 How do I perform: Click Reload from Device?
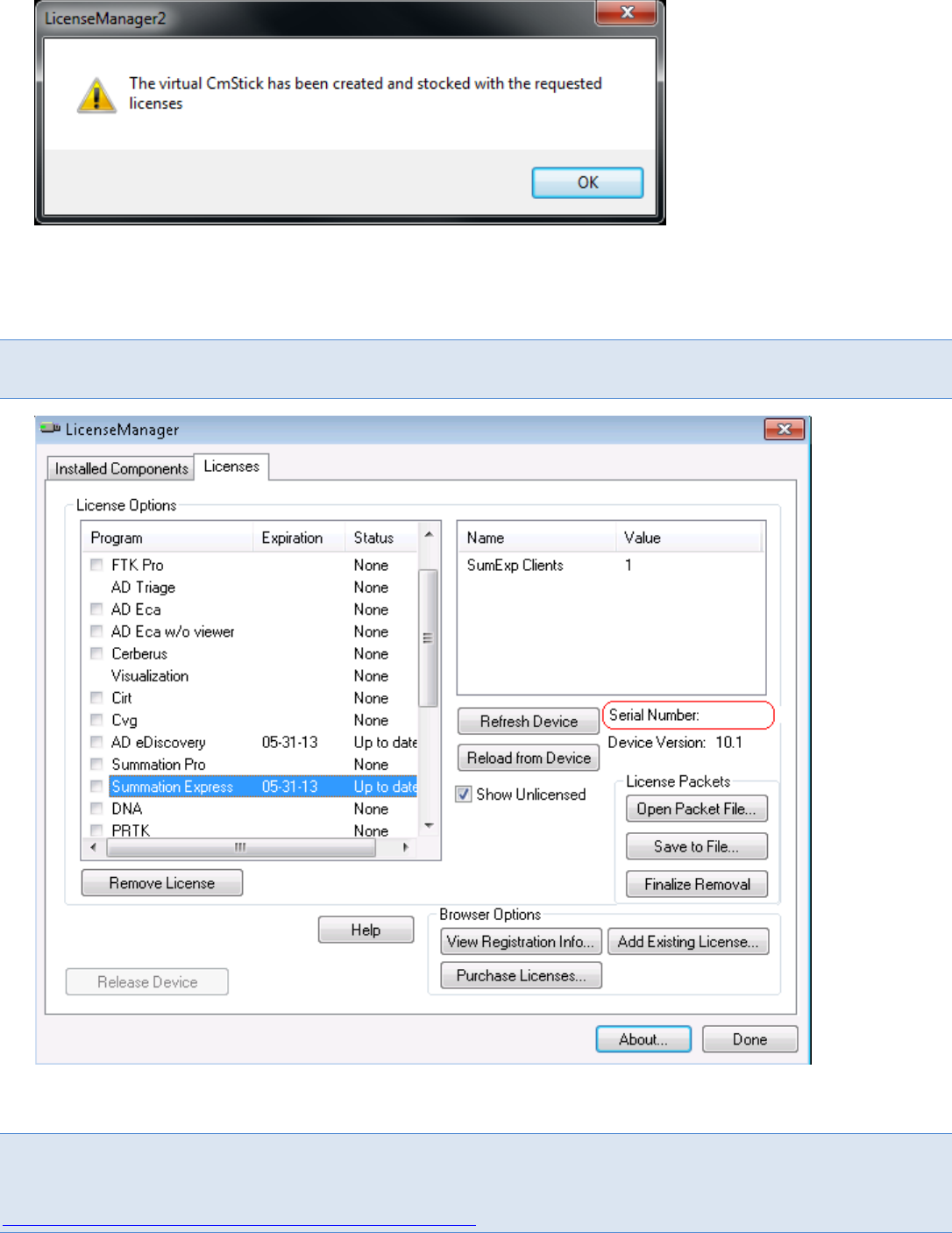point(529,758)
